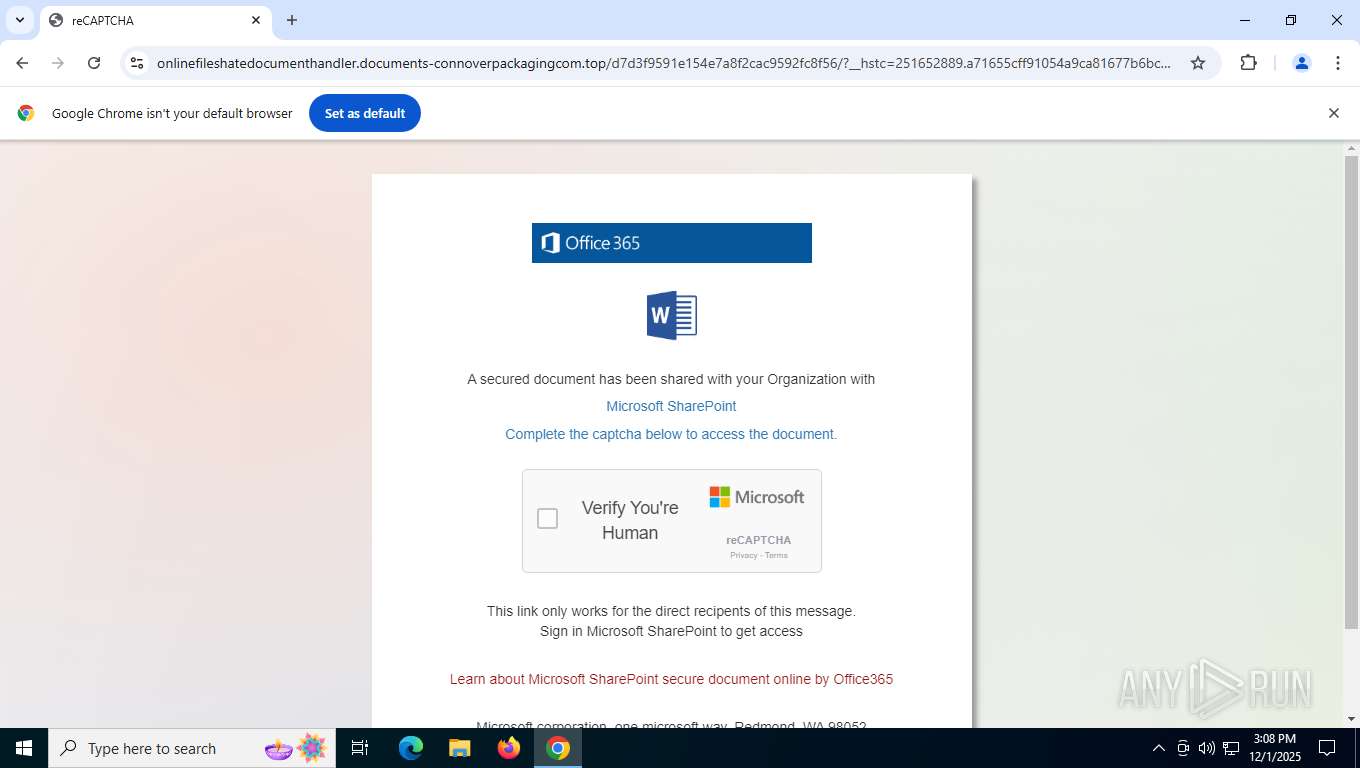Close the reCAPTCHA tab
This screenshot has width=1360, height=768.
(x=256, y=20)
